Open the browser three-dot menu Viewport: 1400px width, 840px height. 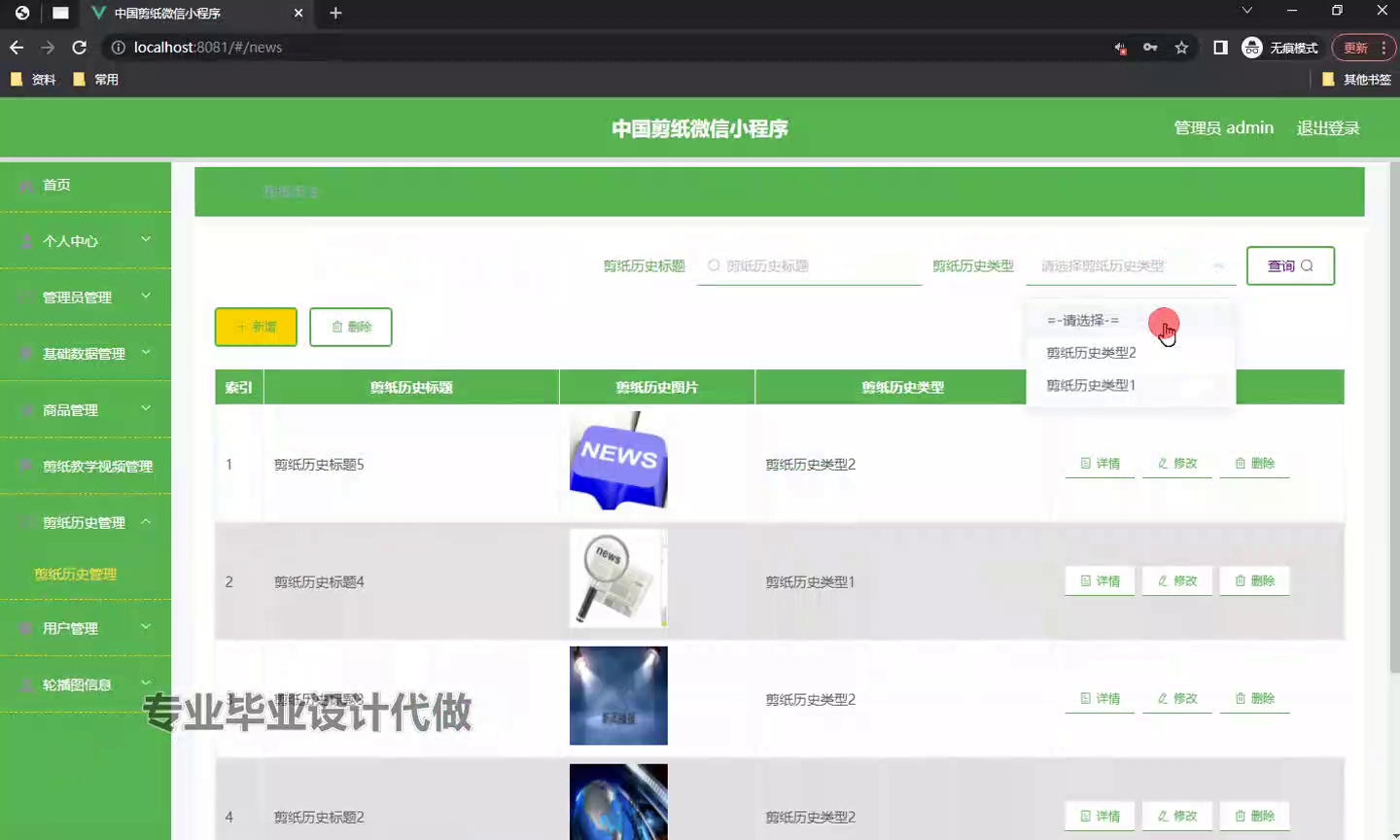point(1383,47)
